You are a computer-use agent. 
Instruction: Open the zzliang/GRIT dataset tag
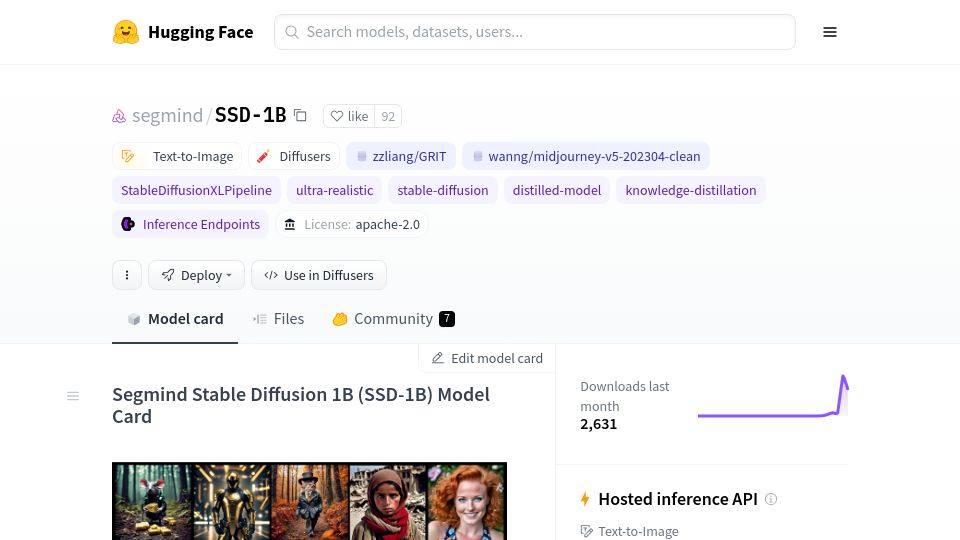pyautogui.click(x=401, y=156)
